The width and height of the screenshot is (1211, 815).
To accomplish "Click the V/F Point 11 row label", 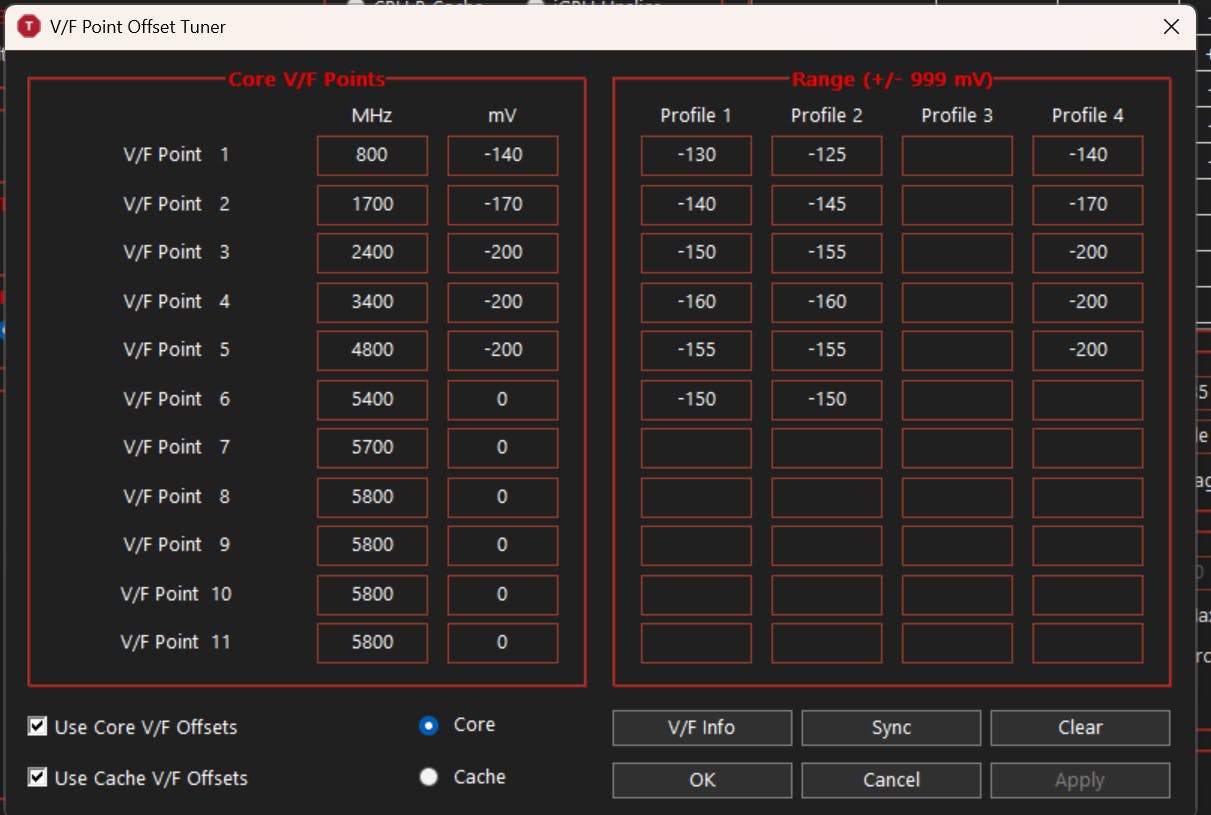I will click(x=175, y=642).
